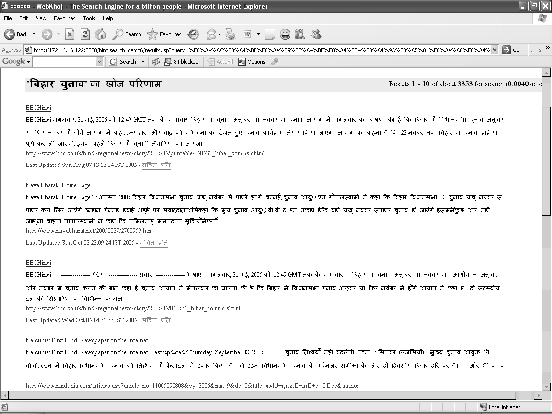Viewport: 552px width, 414px height.
Task: Click the AutoFill button on the Google toolbar
Action: (x=220, y=62)
